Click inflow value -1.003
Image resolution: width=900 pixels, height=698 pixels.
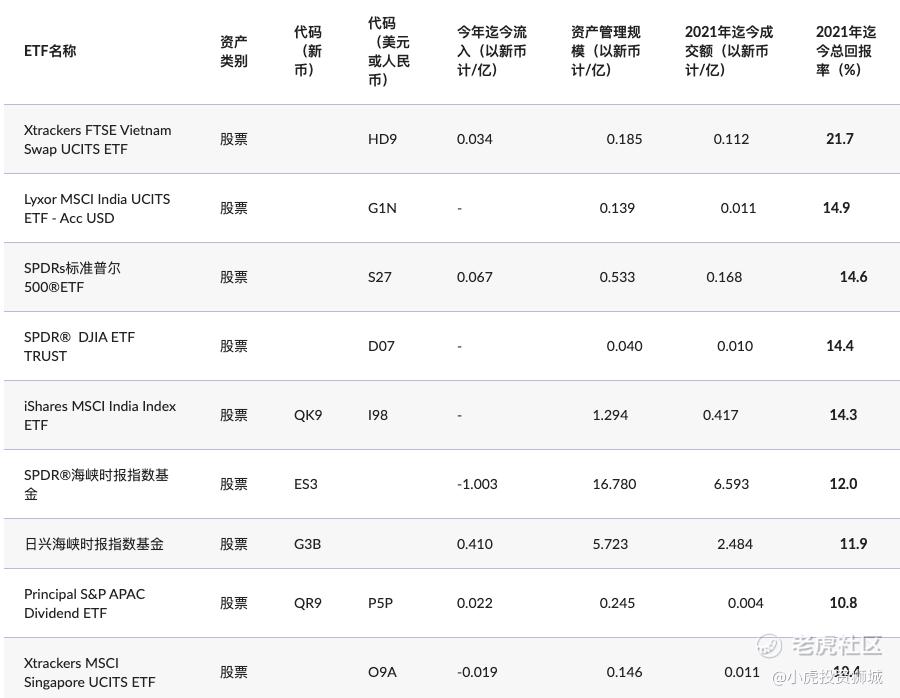click(x=477, y=484)
